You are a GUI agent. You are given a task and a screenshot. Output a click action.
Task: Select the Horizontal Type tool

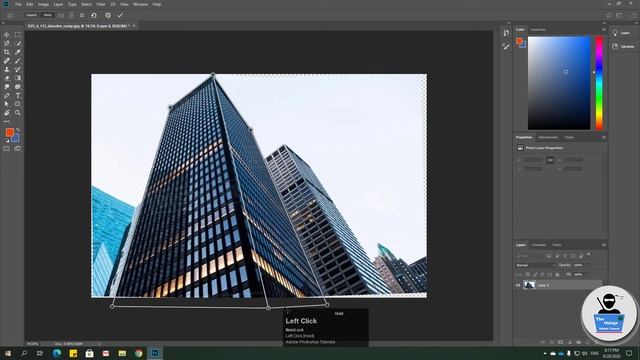click(18, 96)
